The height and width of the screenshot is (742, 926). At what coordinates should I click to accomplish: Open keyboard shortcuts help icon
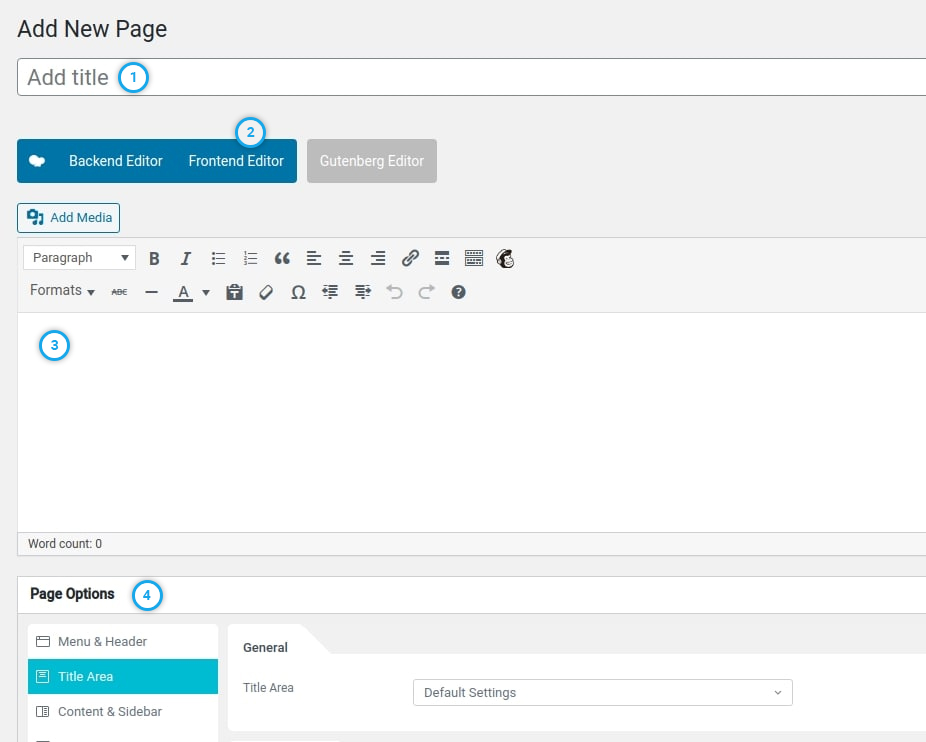(458, 292)
